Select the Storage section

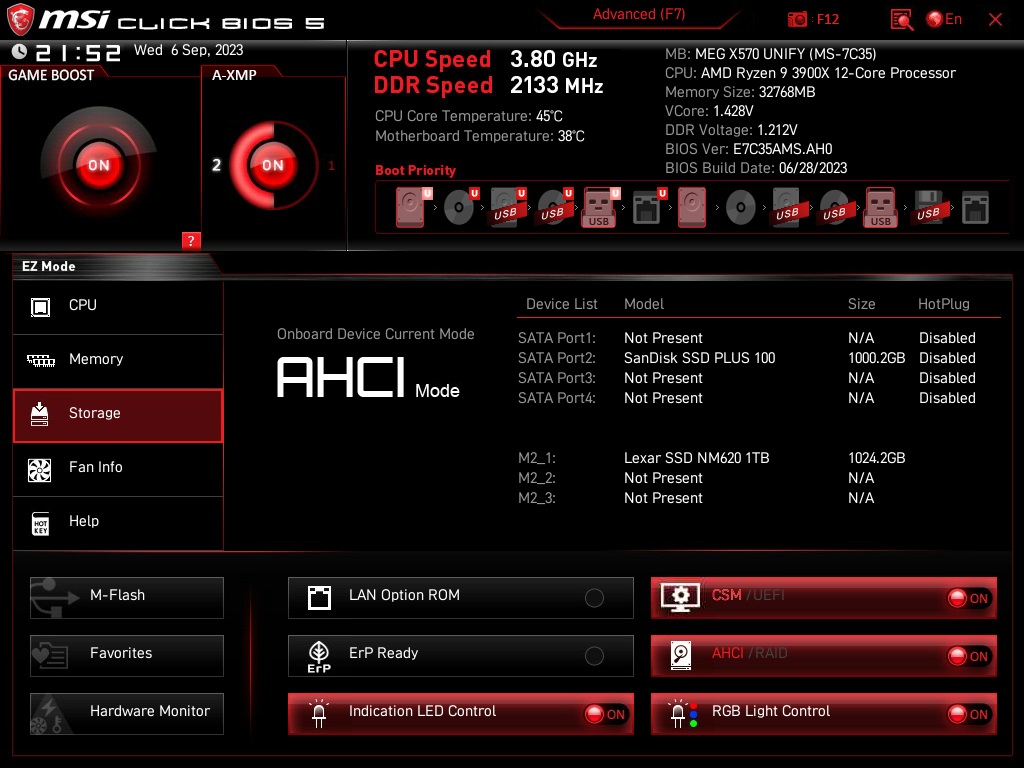tap(118, 415)
